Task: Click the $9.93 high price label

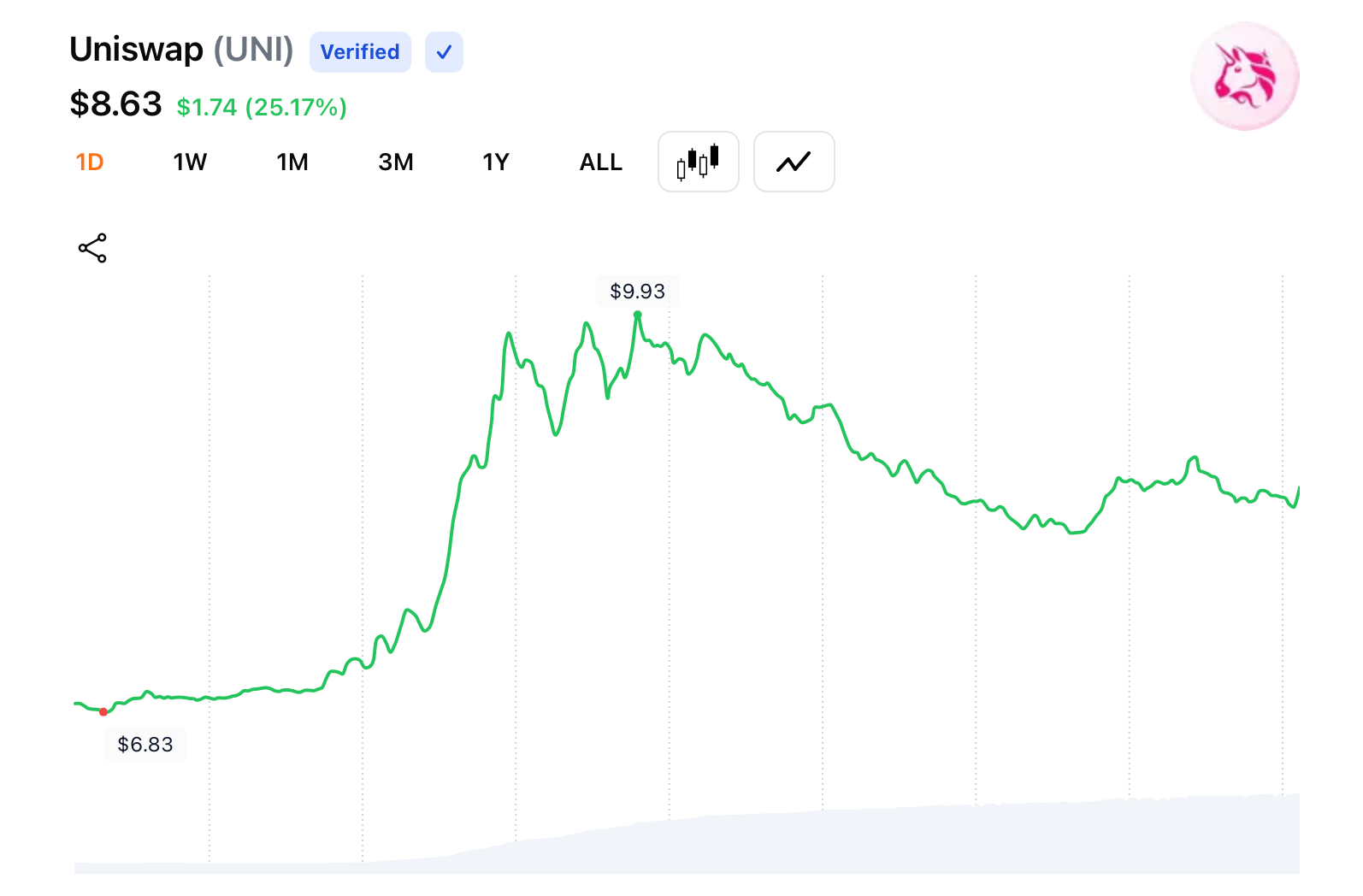Action: tap(637, 292)
